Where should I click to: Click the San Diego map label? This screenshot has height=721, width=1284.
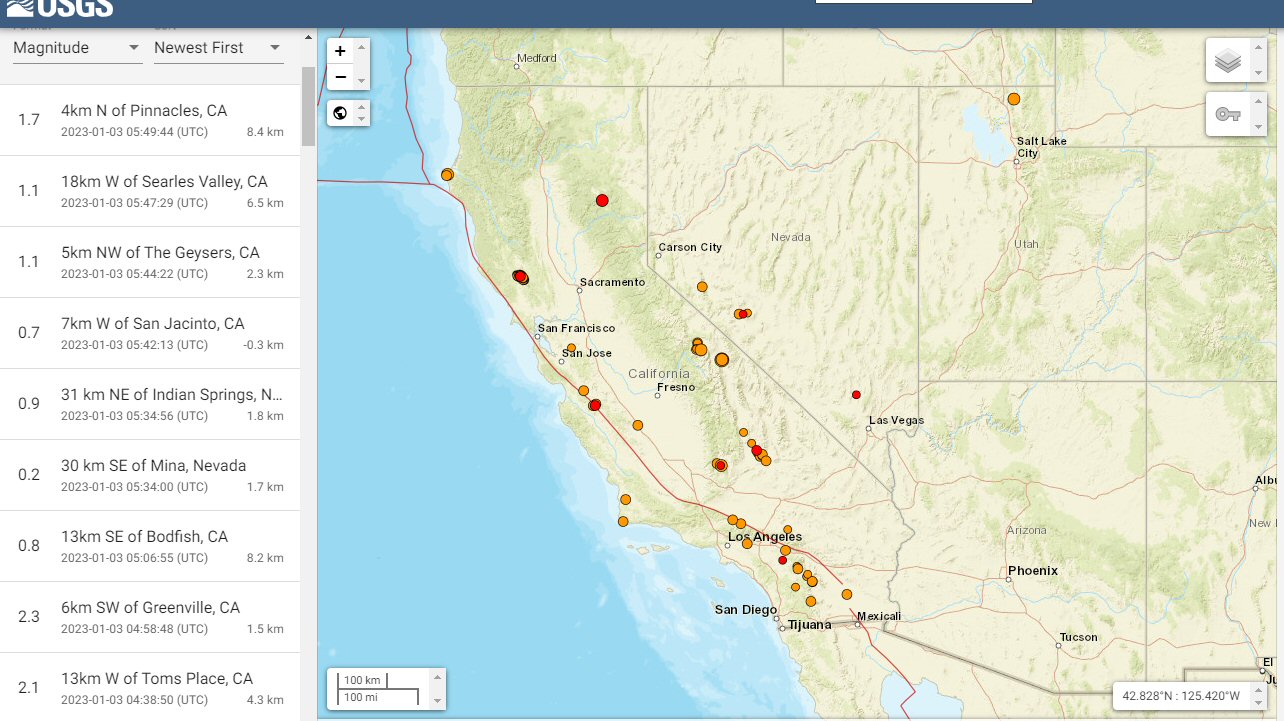[746, 610]
